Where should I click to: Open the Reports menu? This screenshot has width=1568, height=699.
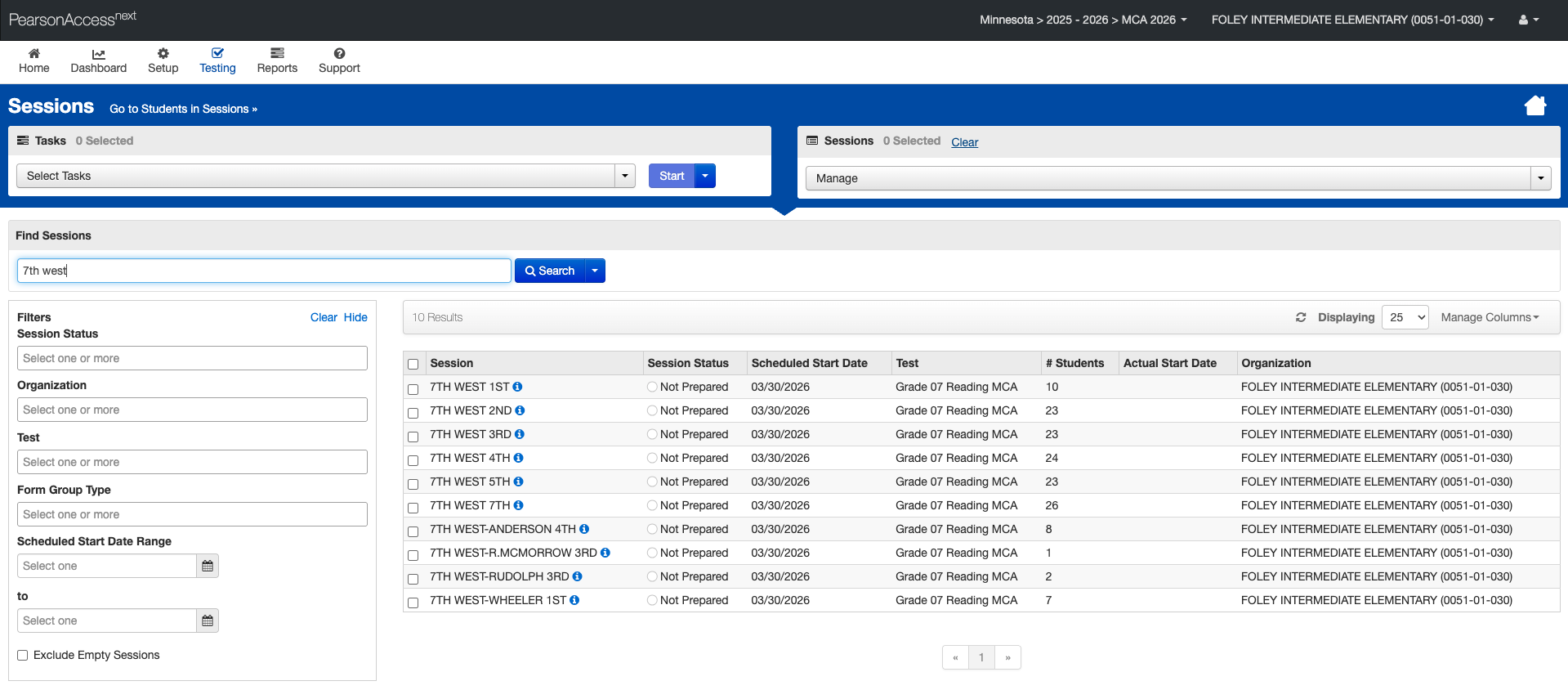tap(277, 61)
